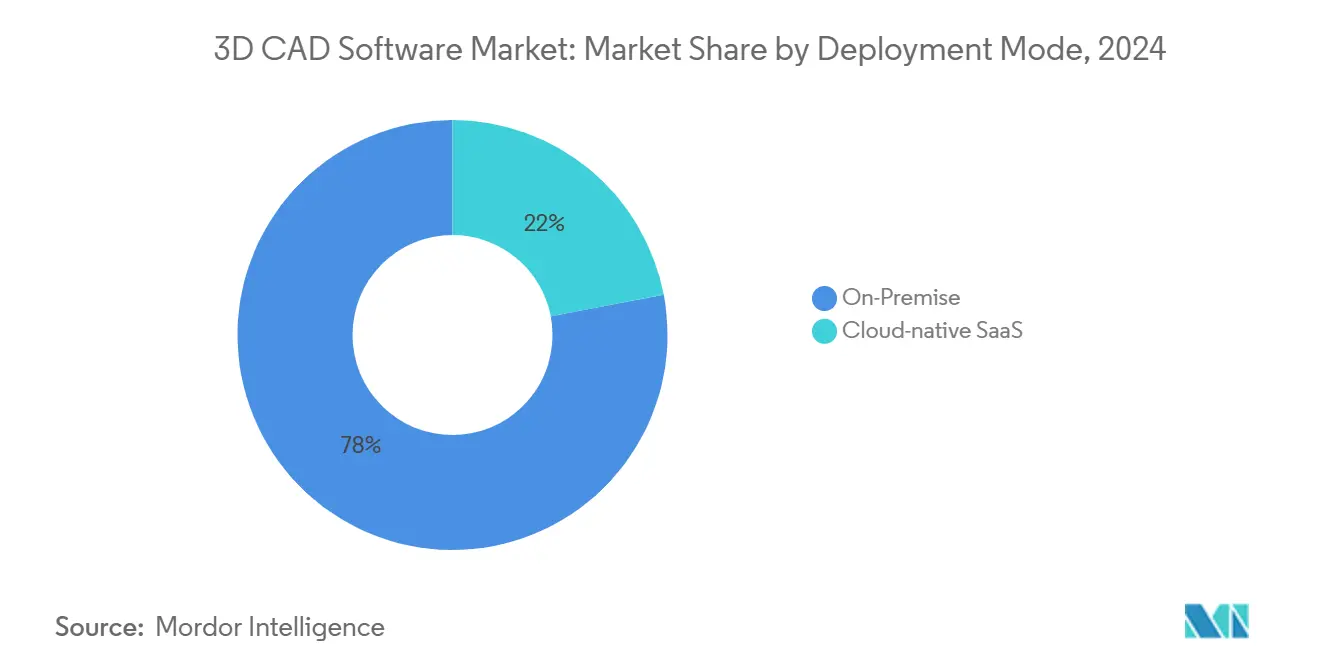Click the Mordor Intelligence source link

(270, 627)
